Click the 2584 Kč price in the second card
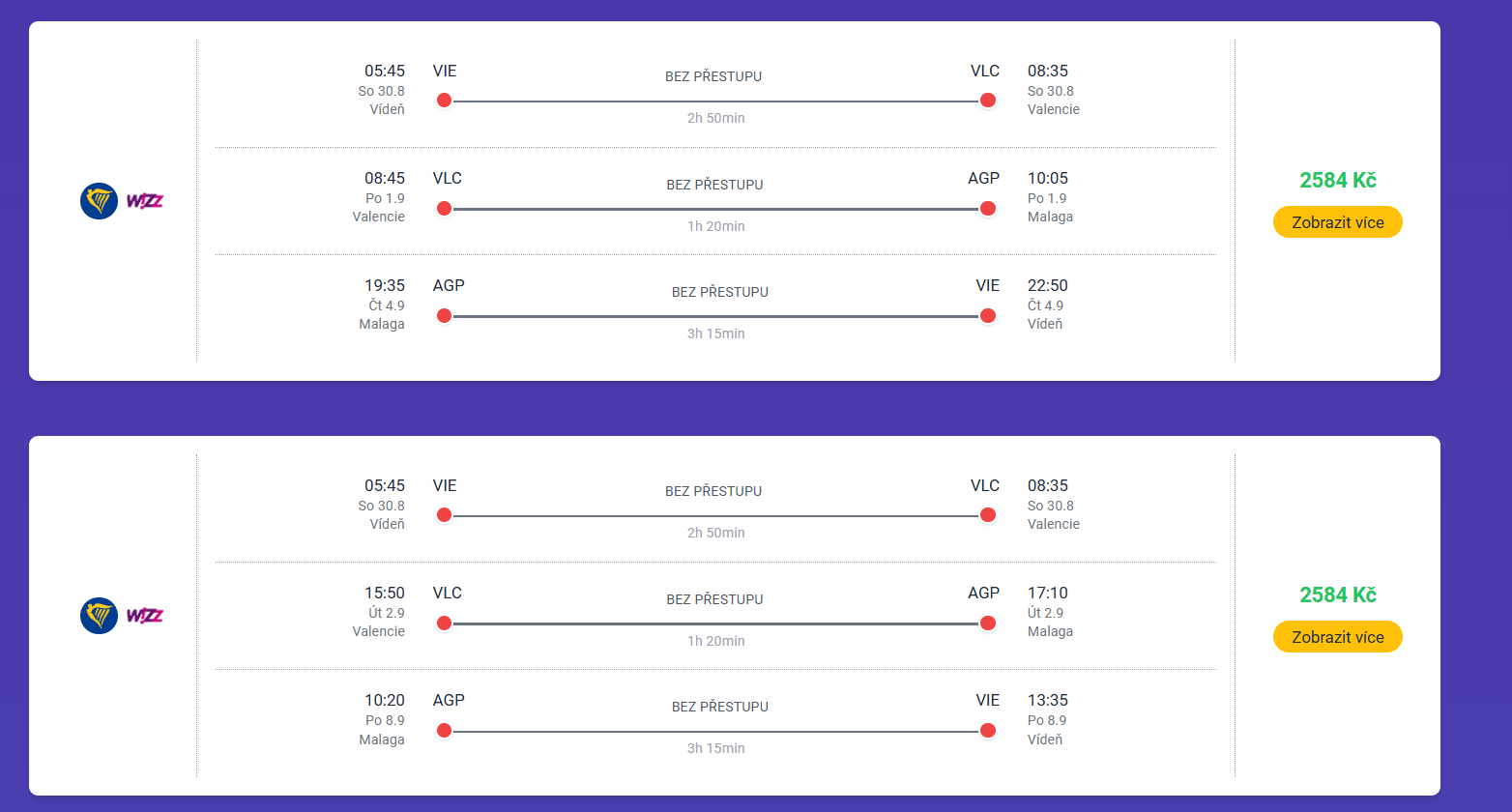The image size is (1512, 812). pyautogui.click(x=1337, y=595)
